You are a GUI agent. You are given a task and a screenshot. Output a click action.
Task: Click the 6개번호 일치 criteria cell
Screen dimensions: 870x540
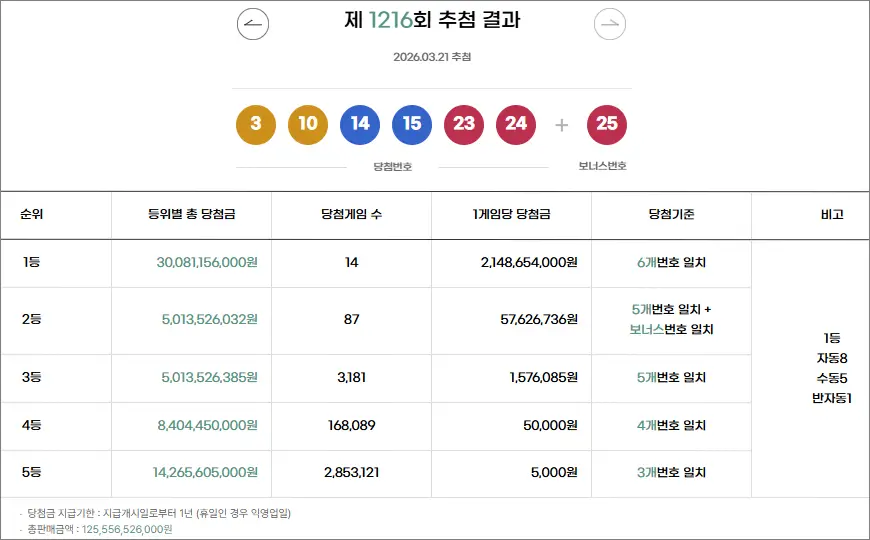tap(671, 262)
